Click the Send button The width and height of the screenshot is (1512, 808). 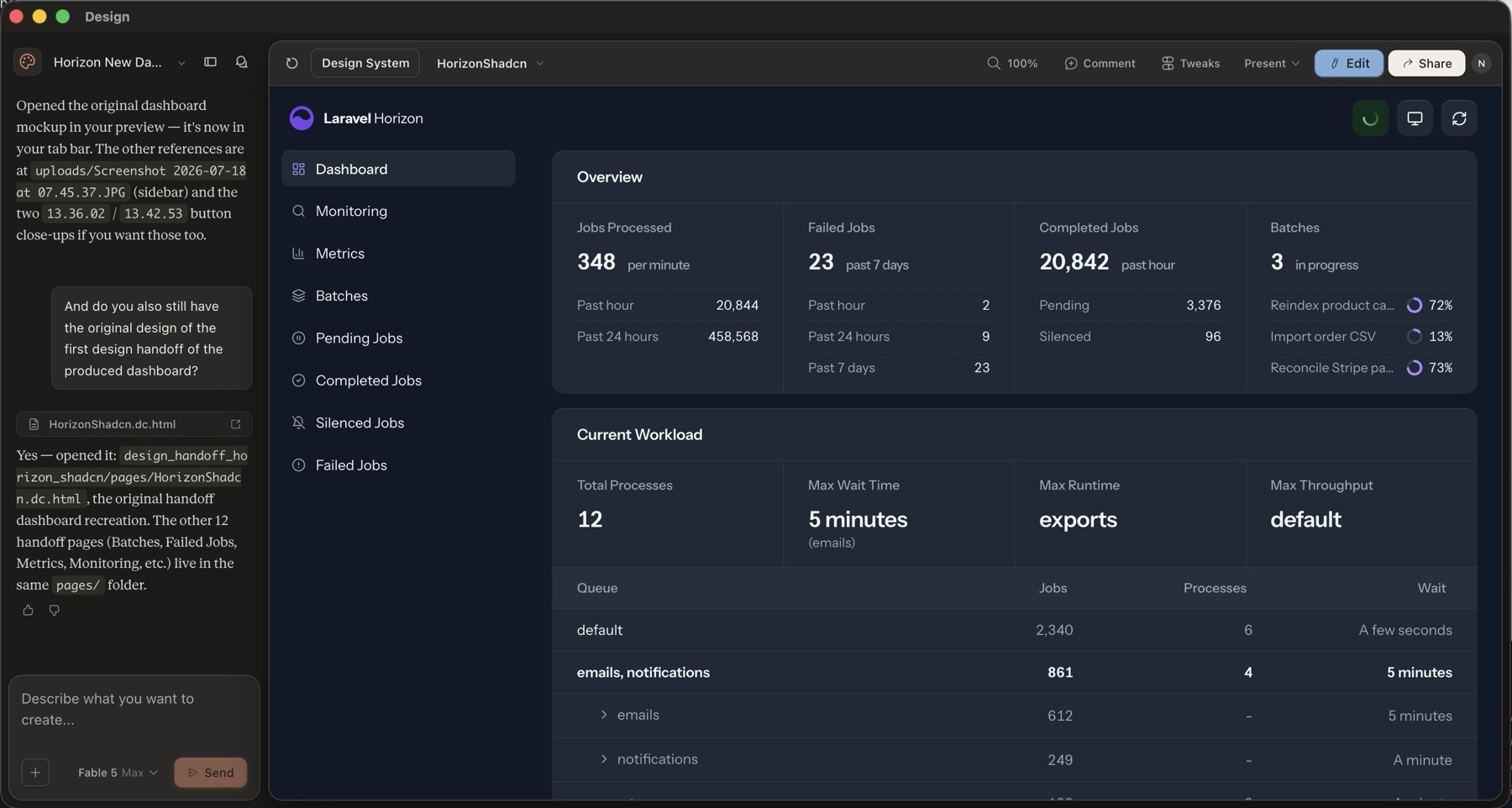[210, 773]
